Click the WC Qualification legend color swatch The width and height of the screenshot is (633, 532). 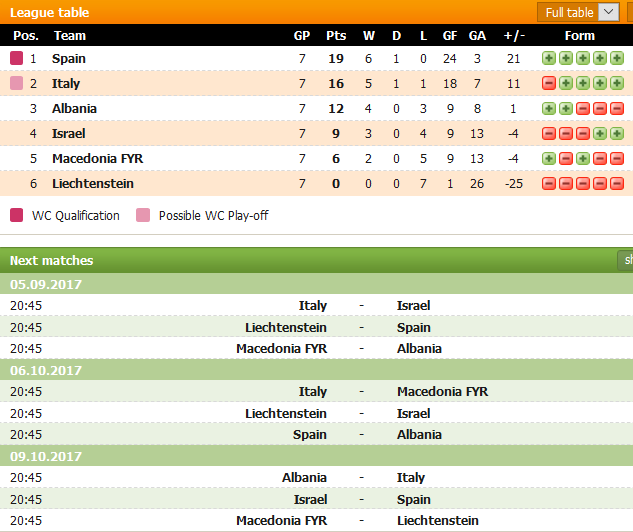coord(17,215)
